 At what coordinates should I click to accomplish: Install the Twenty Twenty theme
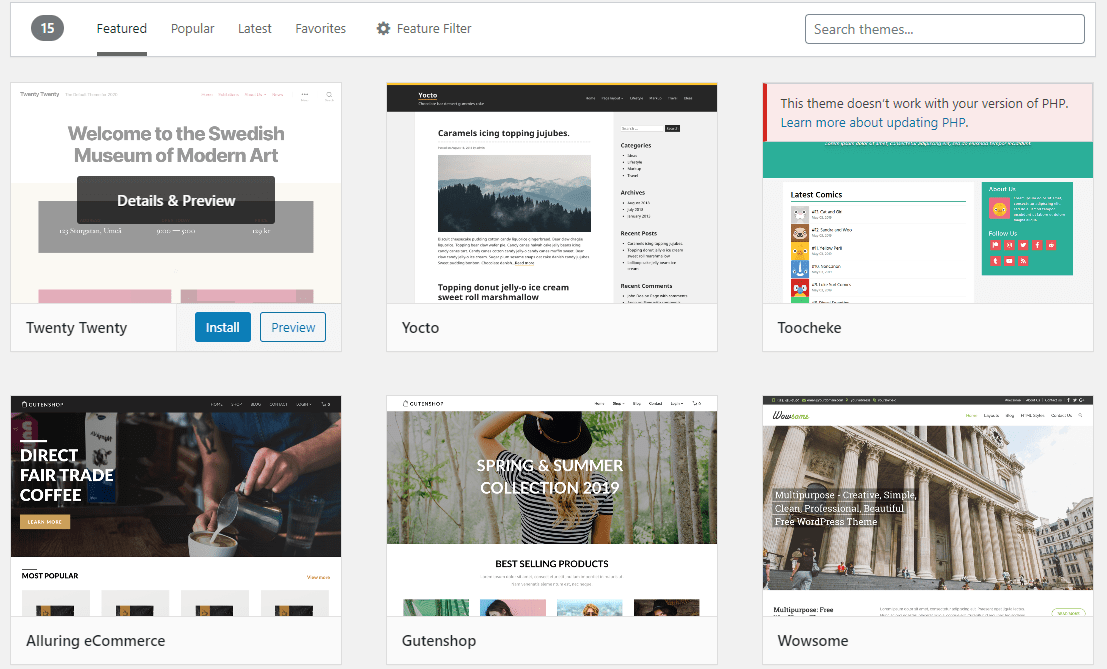click(222, 327)
